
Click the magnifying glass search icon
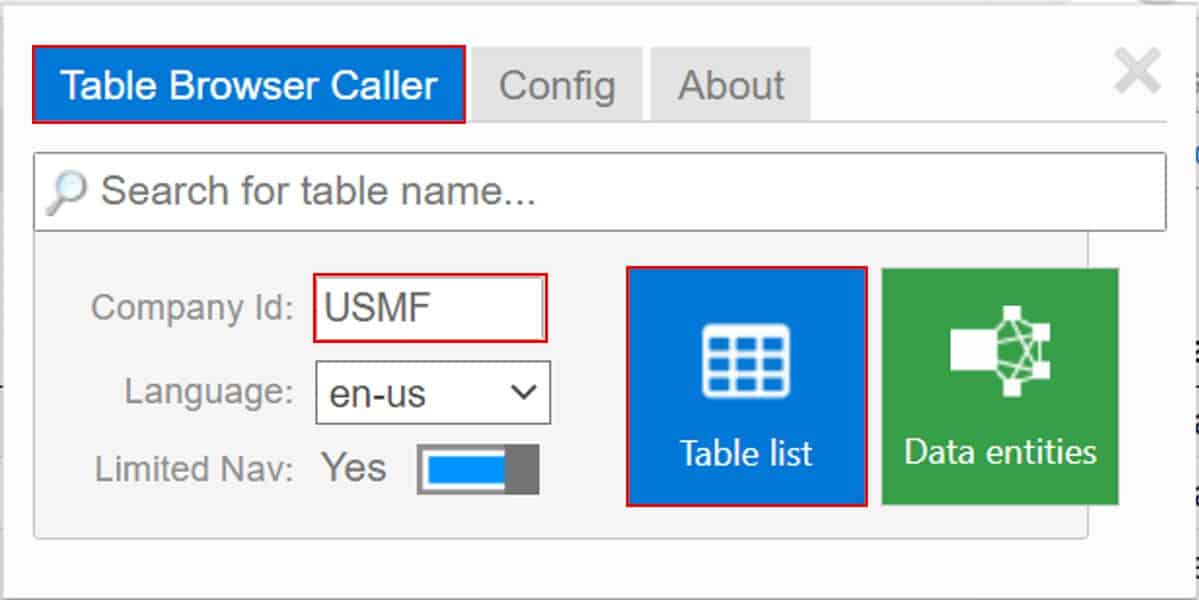pos(67,190)
